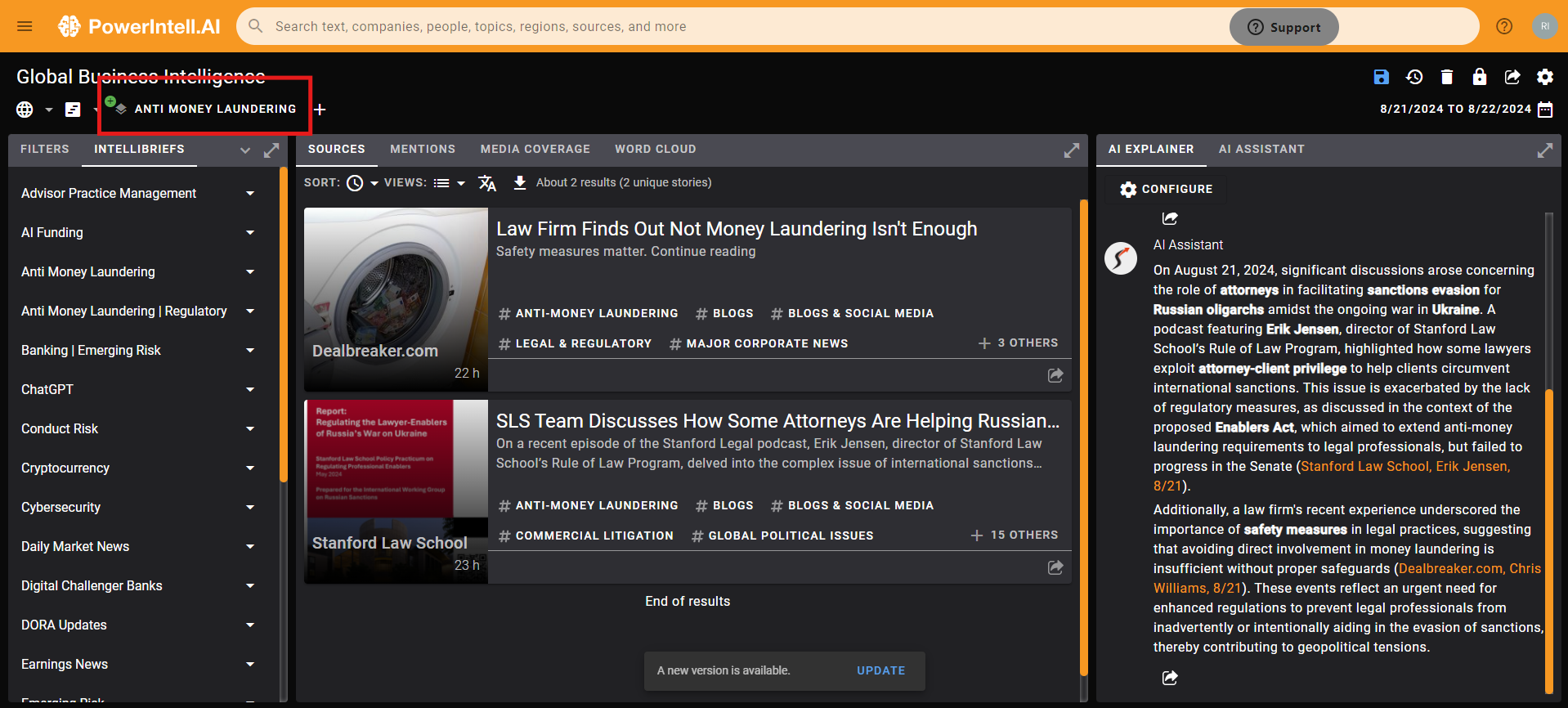Open Law Firm Finds Out article headline

737,229
